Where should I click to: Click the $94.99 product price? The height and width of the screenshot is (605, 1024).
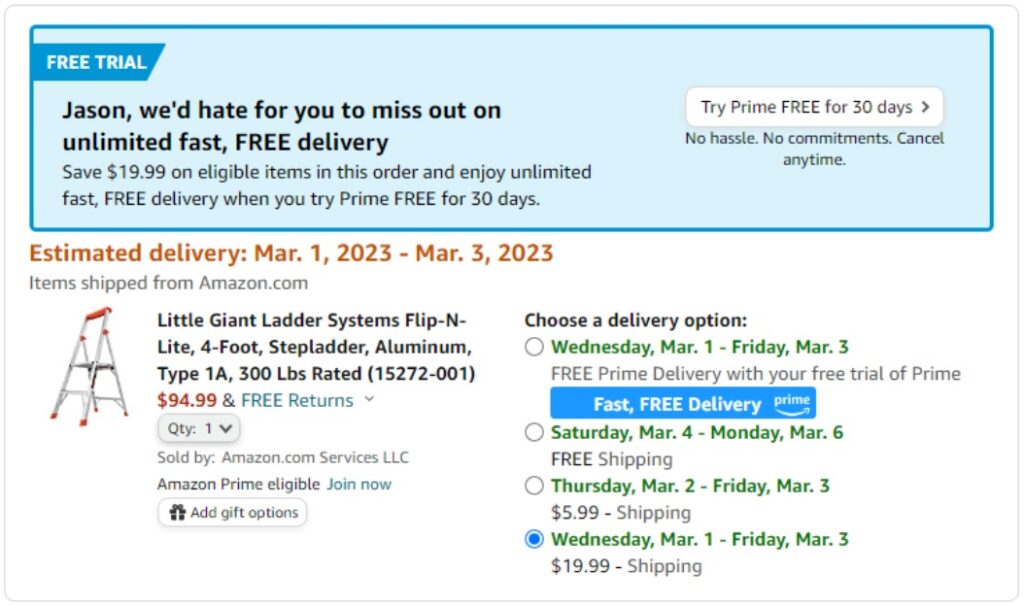(187, 400)
